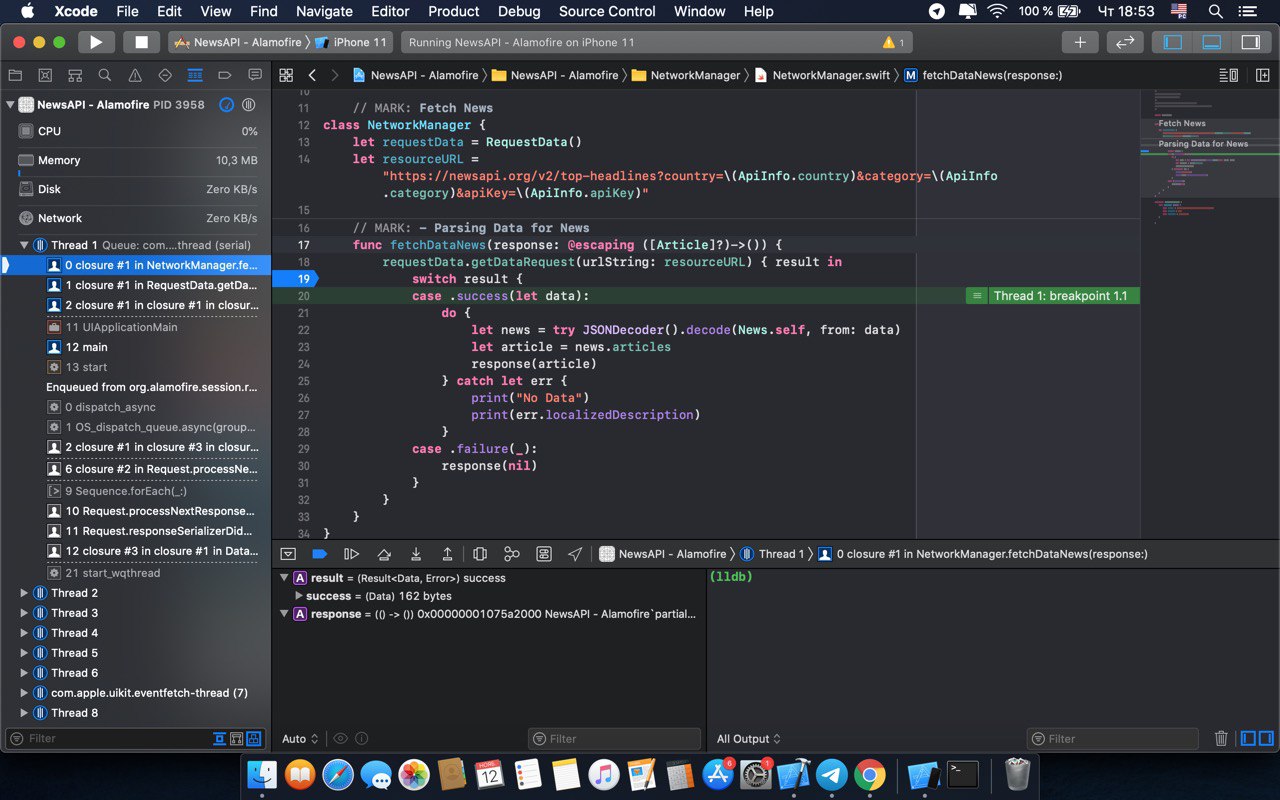
Task: Click the console Filter field
Action: (x=1112, y=739)
